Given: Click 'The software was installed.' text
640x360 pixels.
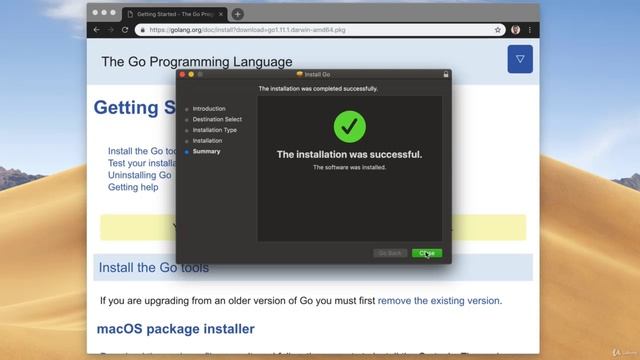Looking at the screenshot, I should [x=349, y=167].
